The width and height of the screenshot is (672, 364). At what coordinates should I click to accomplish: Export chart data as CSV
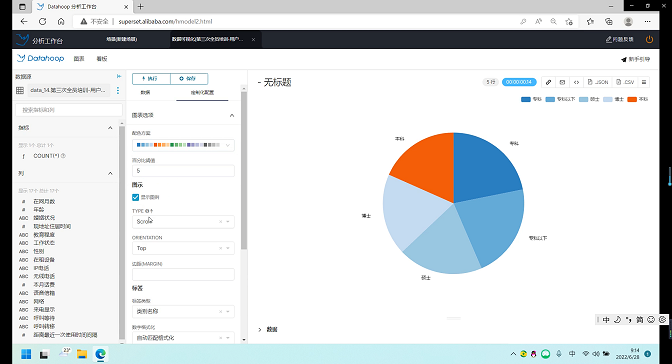[625, 82]
